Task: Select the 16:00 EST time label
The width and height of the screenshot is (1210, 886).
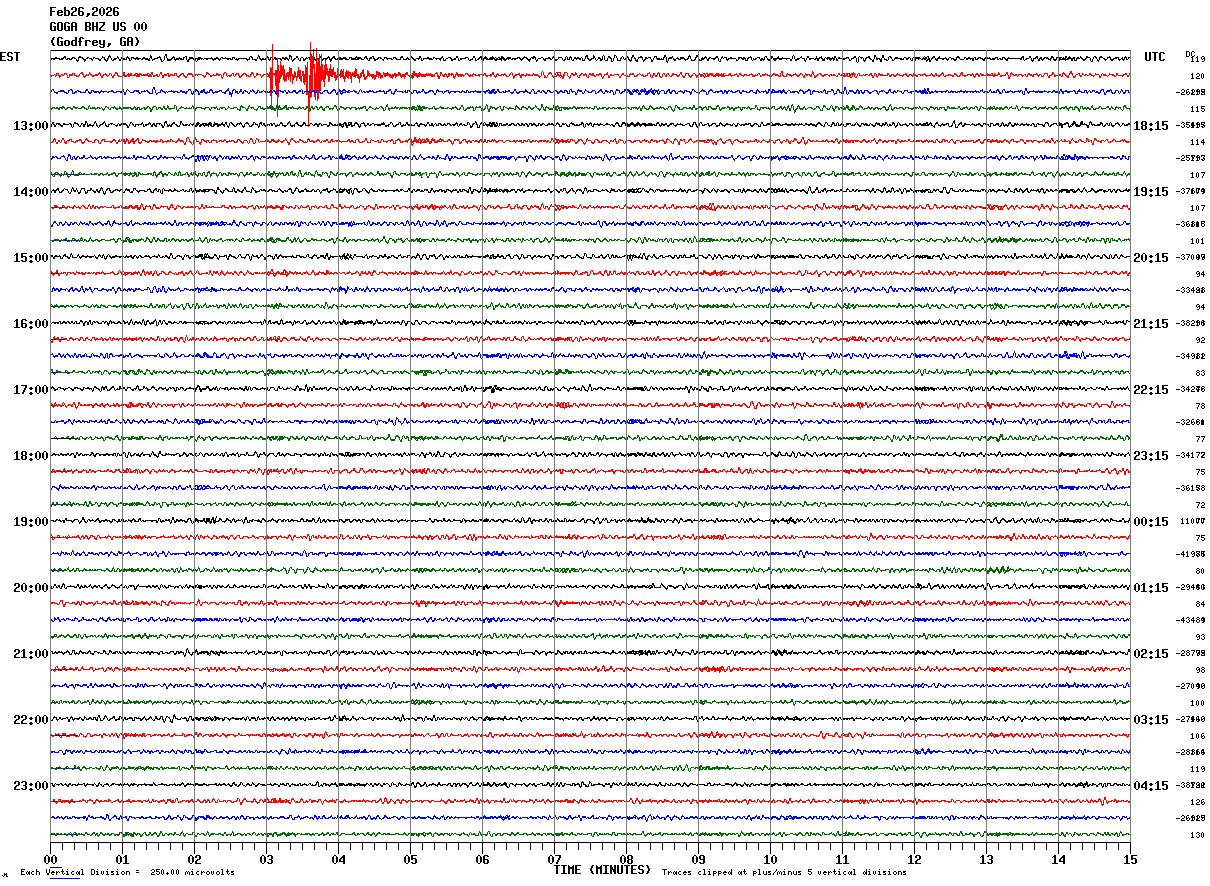Action: tap(31, 324)
